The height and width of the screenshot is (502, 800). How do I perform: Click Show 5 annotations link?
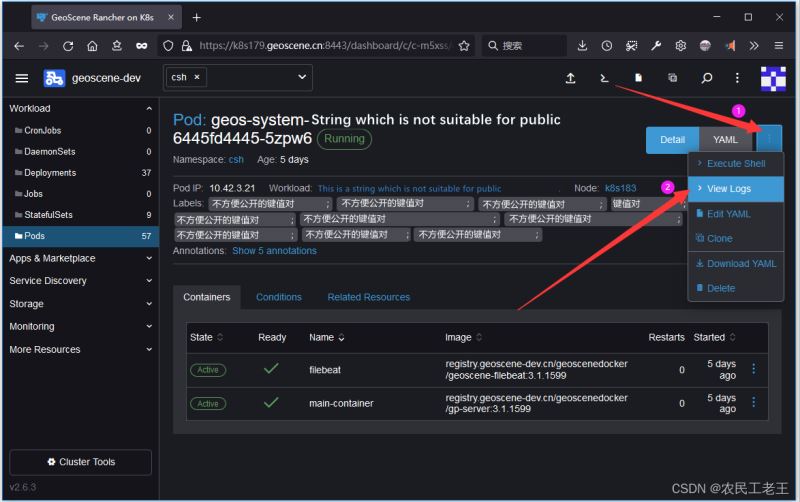click(274, 251)
